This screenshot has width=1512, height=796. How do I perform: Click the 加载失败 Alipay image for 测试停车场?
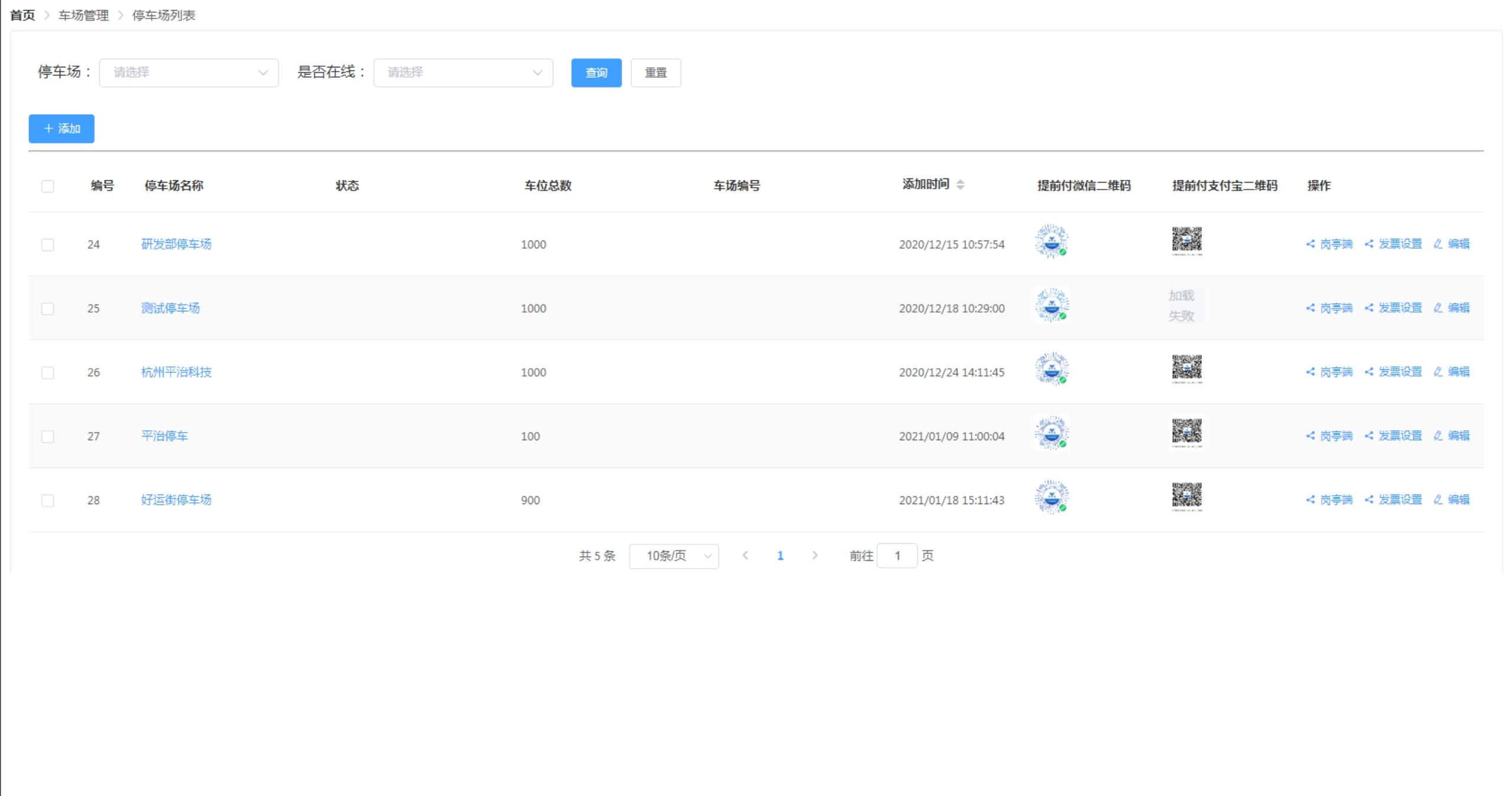tap(1187, 305)
